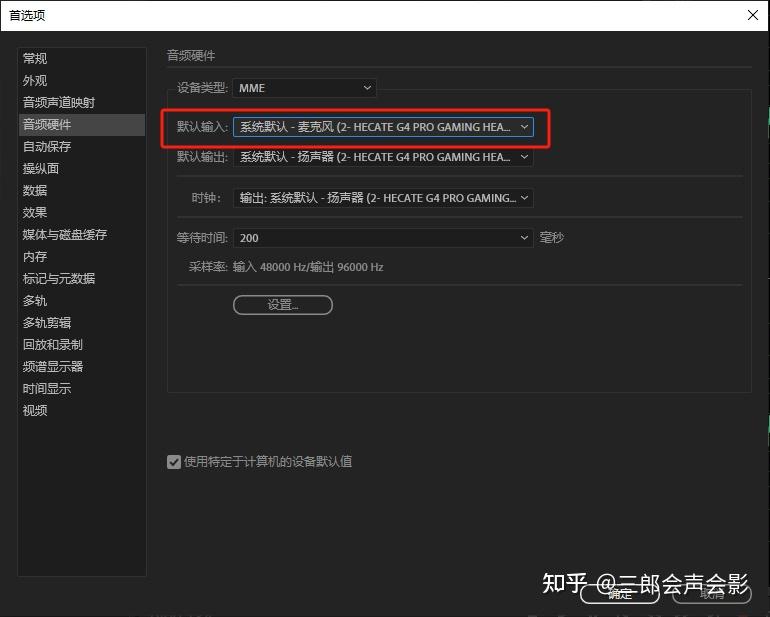770x617 pixels.
Task: Close the 首选项 dialog
Action: point(753,15)
